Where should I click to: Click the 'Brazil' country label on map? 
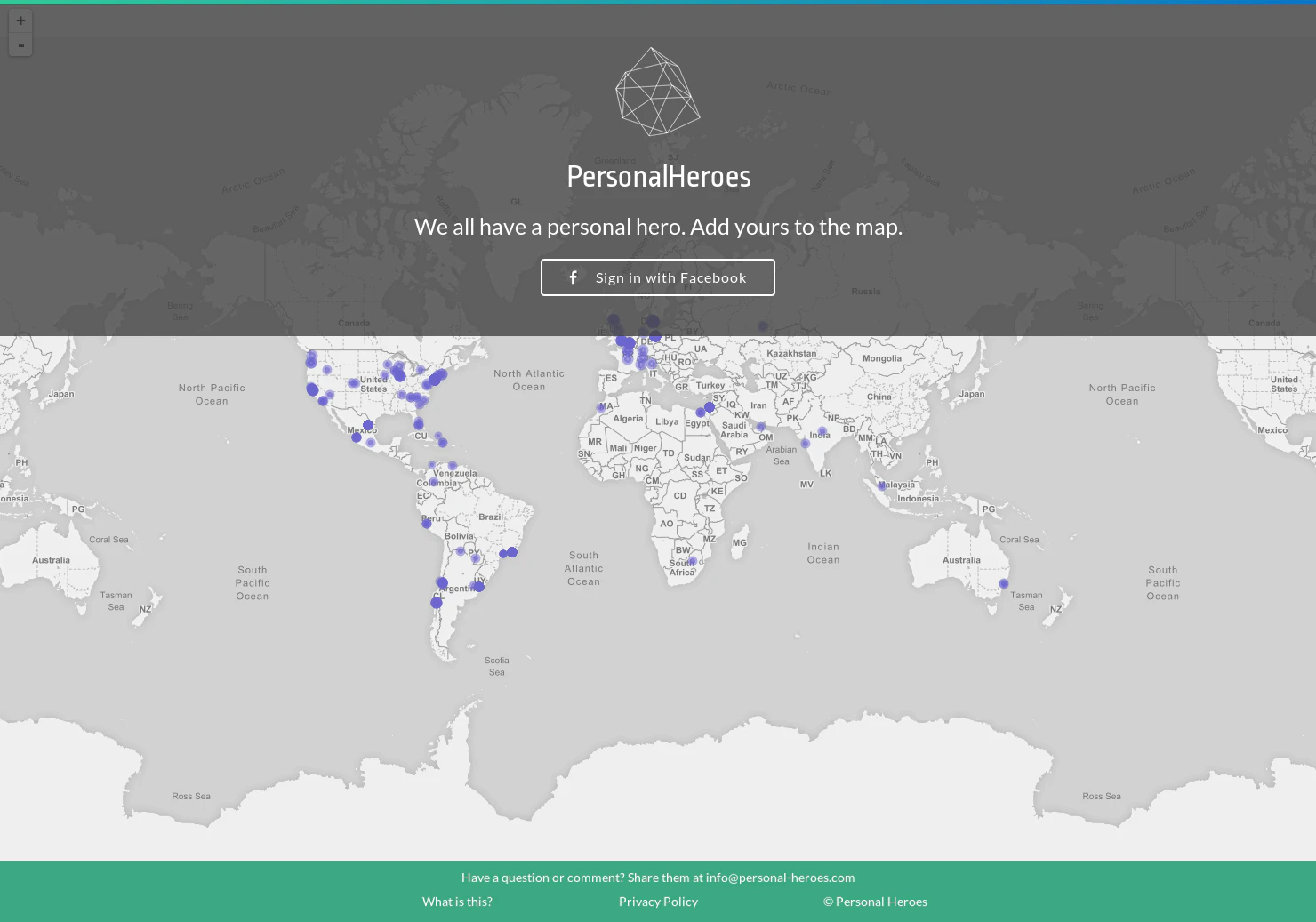(491, 517)
